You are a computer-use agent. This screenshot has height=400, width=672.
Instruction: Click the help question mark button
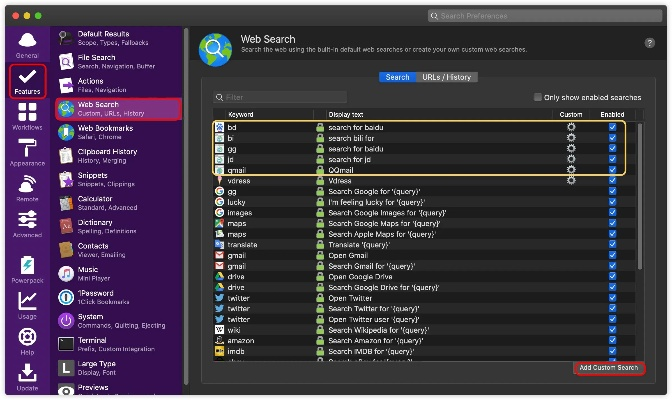pyautogui.click(x=650, y=42)
